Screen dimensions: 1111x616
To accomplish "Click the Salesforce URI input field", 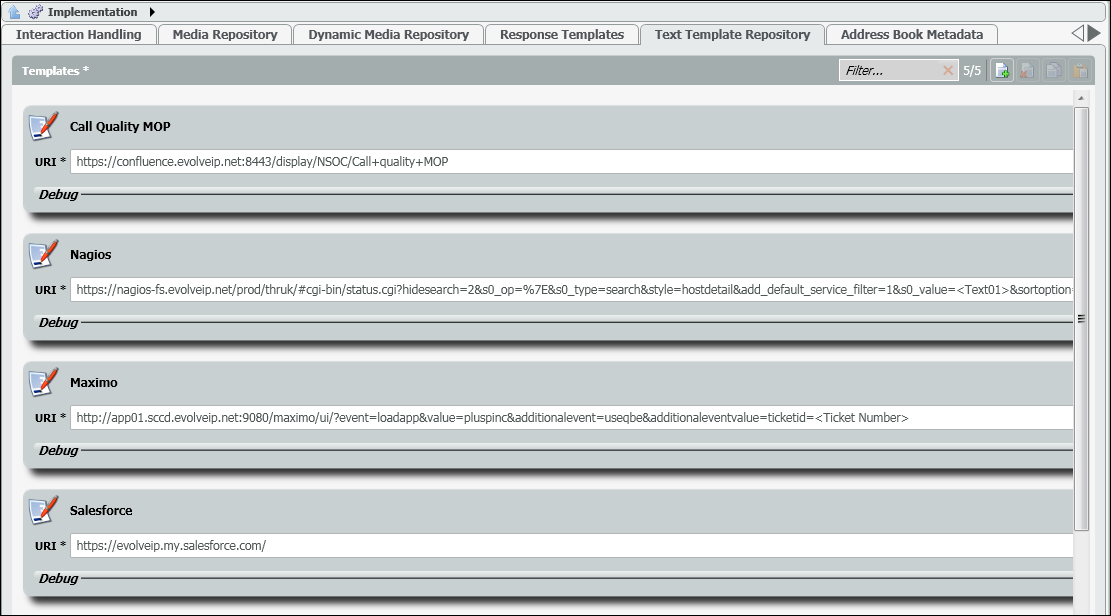I will tap(570, 546).
